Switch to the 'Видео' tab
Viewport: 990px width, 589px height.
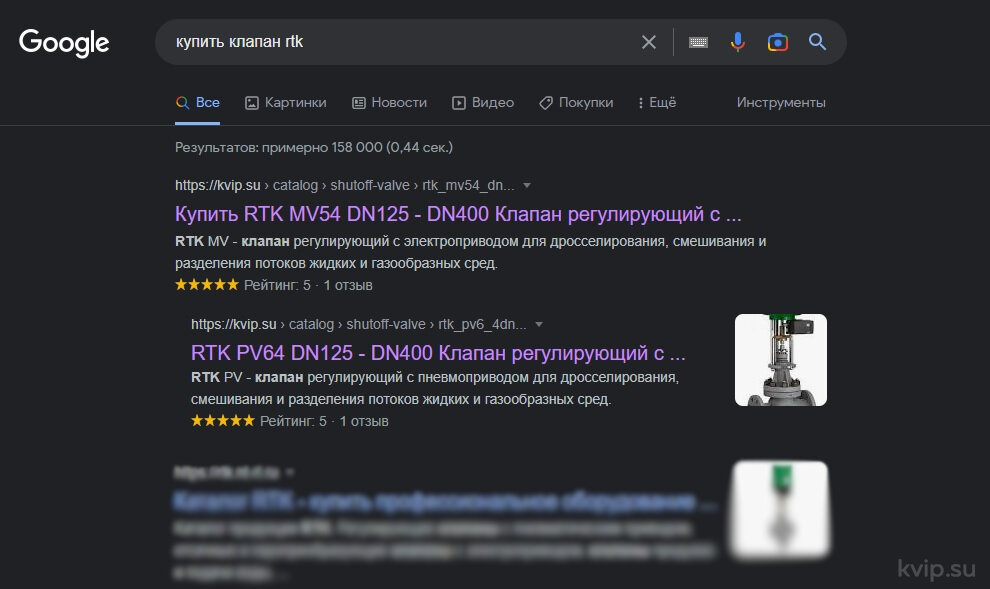point(483,102)
